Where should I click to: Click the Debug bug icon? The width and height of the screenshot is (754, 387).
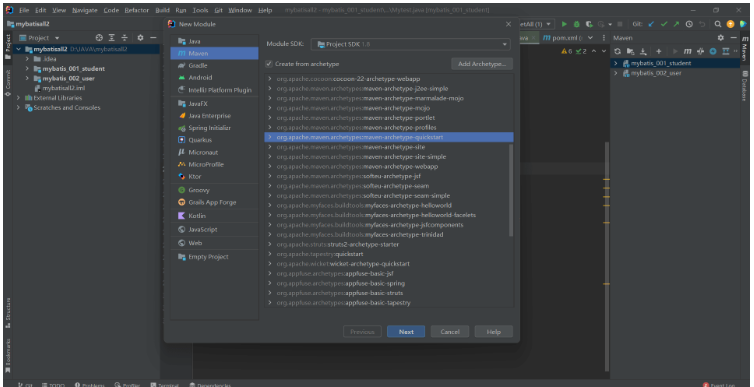tap(576, 24)
